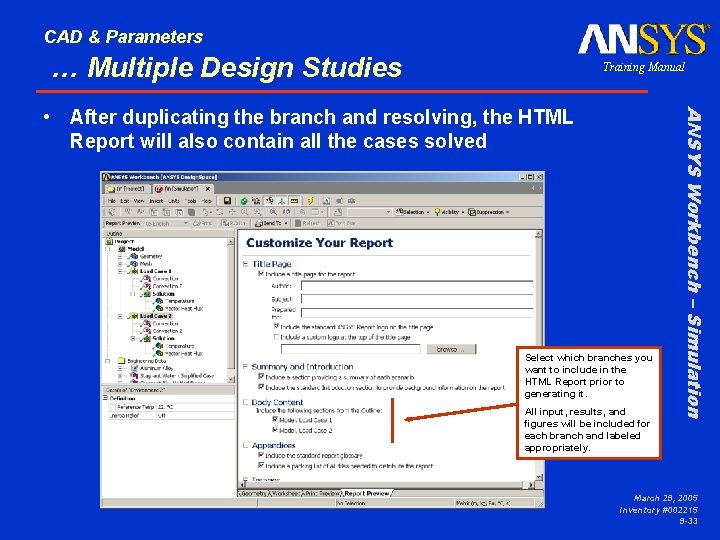720x540 pixels.
Task: Click the custom logo path input field
Action: click(350, 349)
